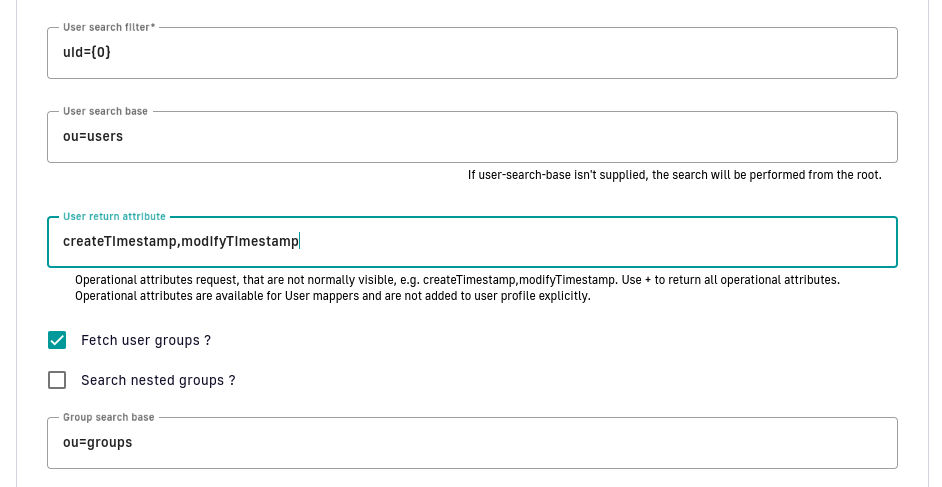This screenshot has height=487, width=942.
Task: Click the 'User search base' floating label
Action: pyautogui.click(x=105, y=111)
